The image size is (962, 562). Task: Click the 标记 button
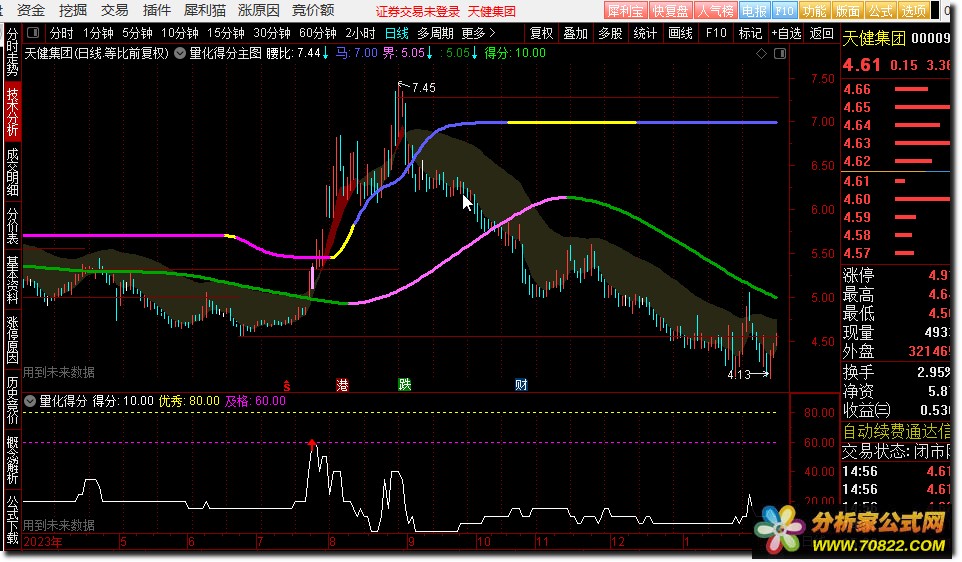point(750,33)
